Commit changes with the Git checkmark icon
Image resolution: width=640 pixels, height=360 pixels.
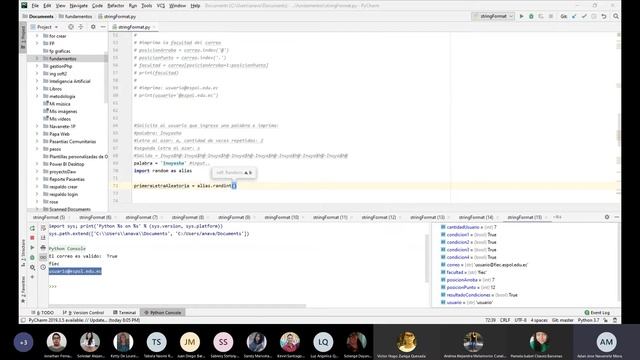click(584, 16)
